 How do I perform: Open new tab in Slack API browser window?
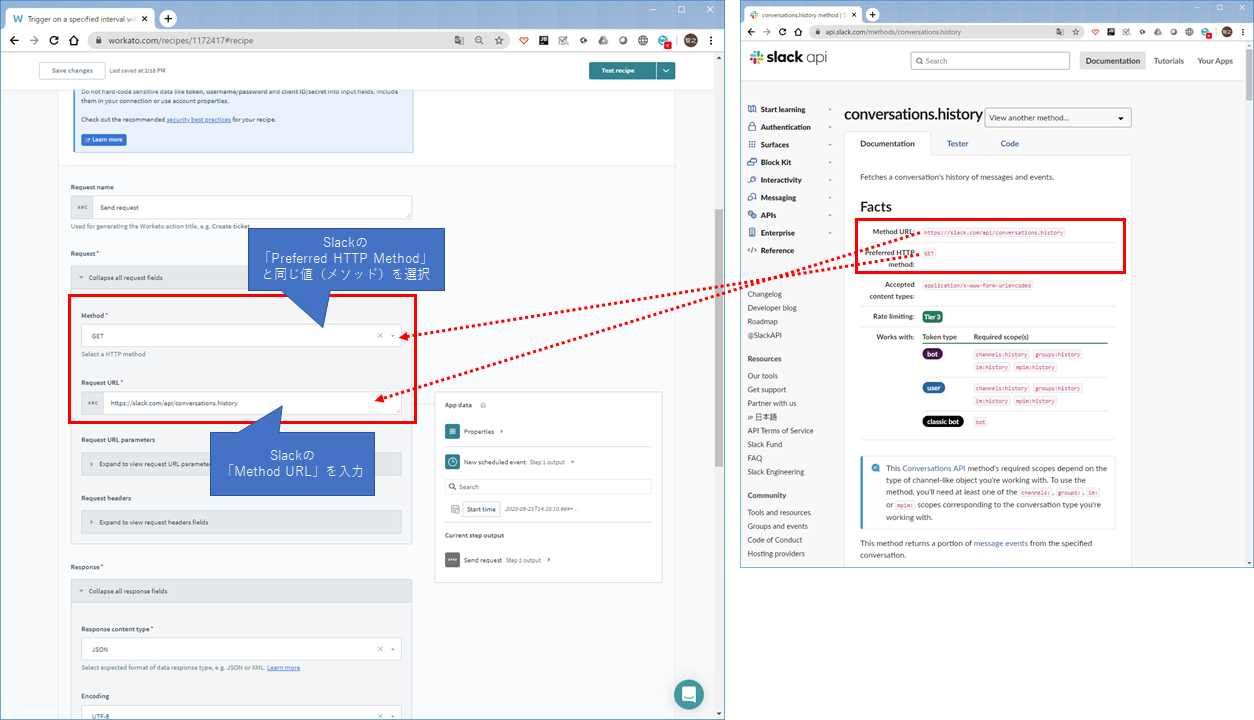pos(872,14)
